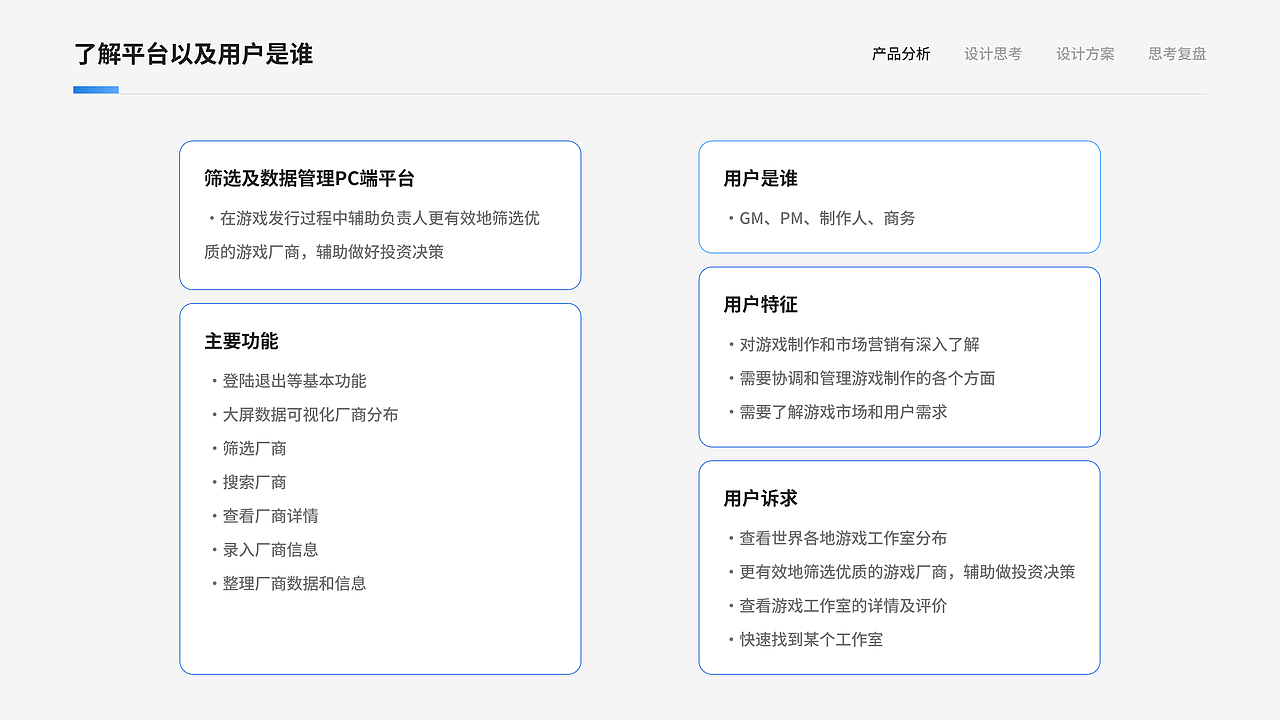Go to the 思考复盘 tab
Viewport: 1280px width, 720px height.
point(1177,54)
